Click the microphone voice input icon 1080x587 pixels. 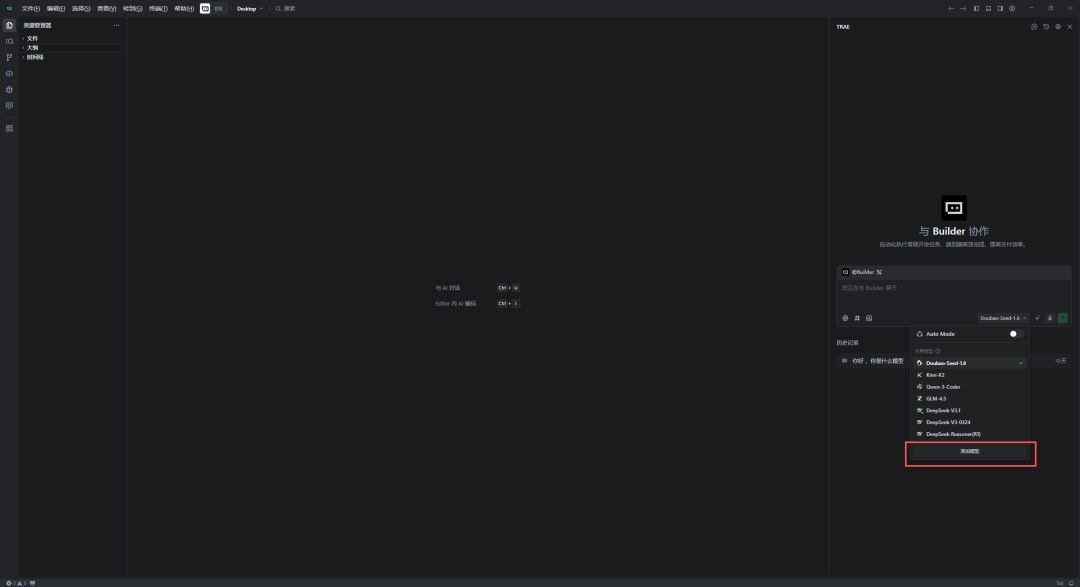1050,318
